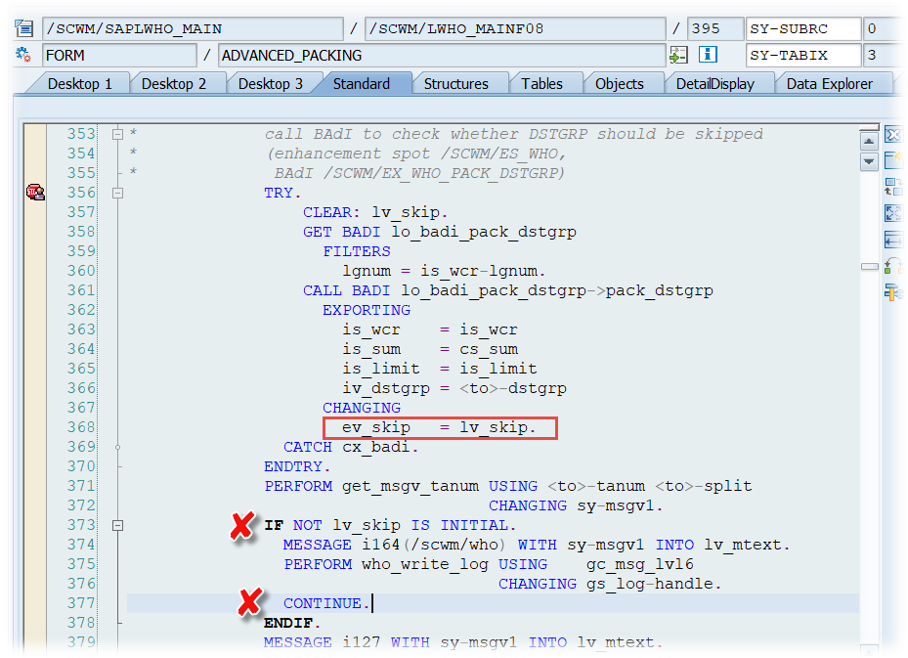Image resolution: width=908 pixels, height=658 pixels.
Task: Click the program display icon beside /SCWM/SAPLWHO_MAIN
Action: coord(24,28)
